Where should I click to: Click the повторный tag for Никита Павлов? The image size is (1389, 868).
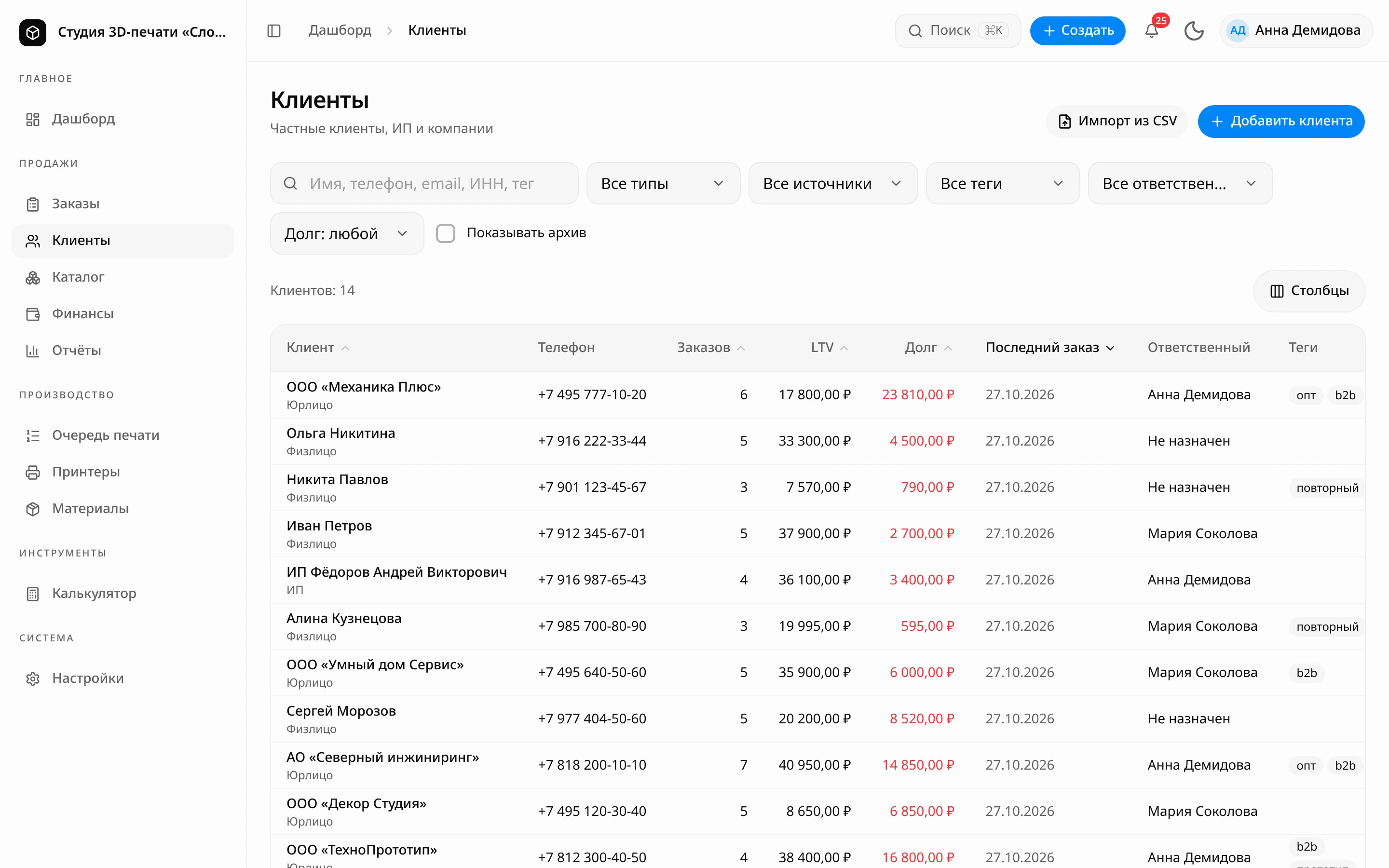[x=1326, y=488]
